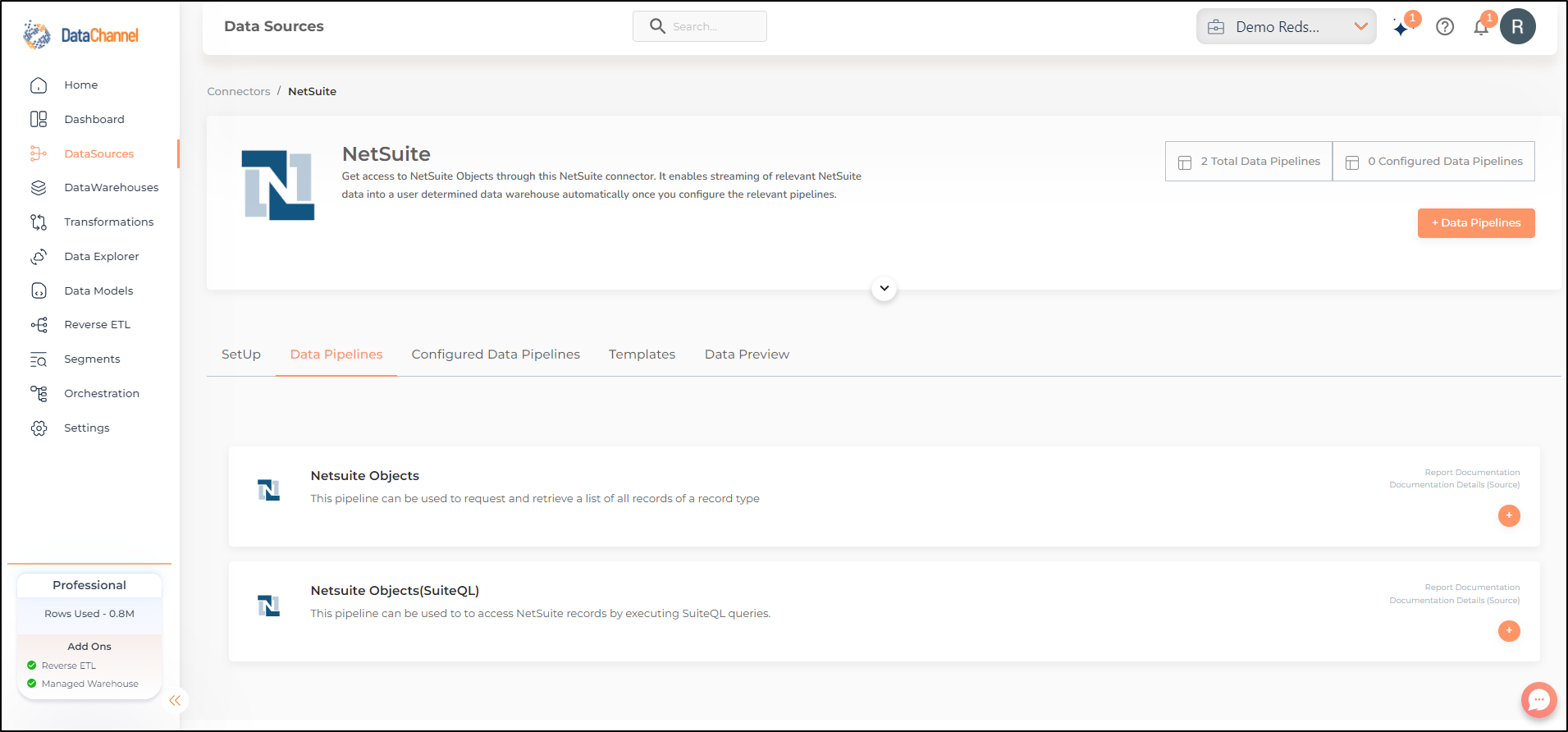Open DataWarehouses menu item

[x=112, y=188]
